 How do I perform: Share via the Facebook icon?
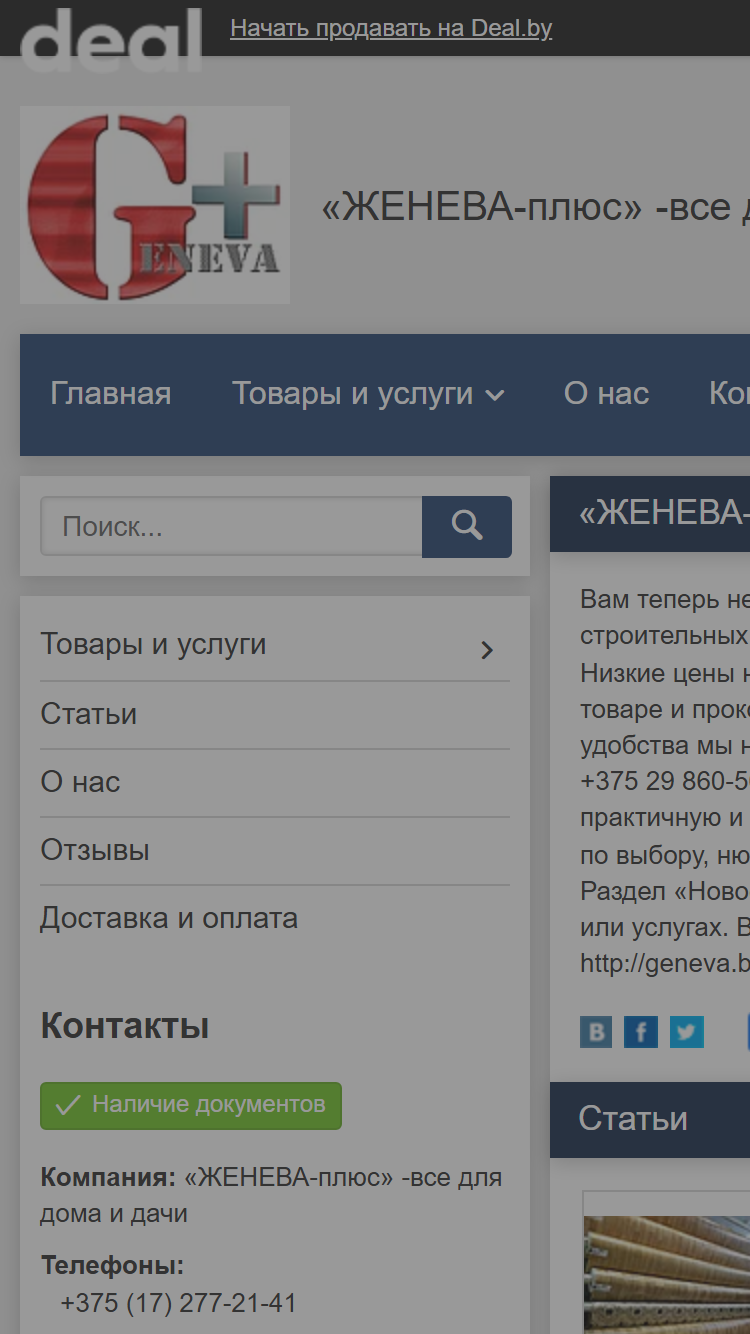point(641,1031)
